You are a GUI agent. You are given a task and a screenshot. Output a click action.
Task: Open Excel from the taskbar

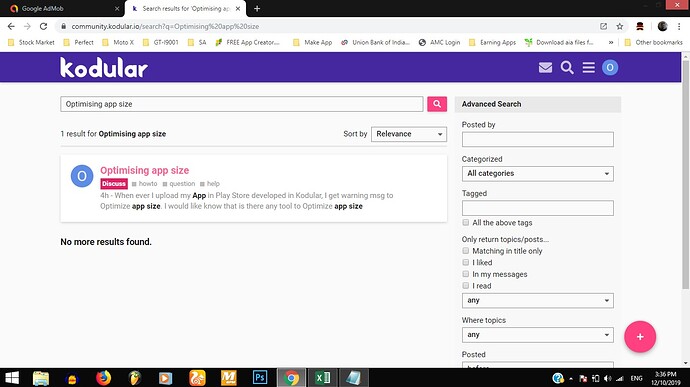click(x=323, y=378)
